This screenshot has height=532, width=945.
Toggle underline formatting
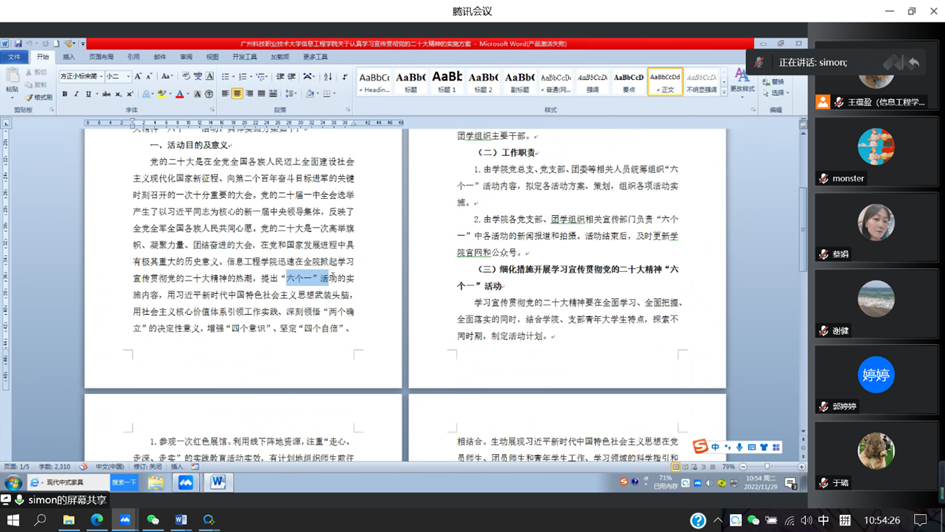(89, 94)
